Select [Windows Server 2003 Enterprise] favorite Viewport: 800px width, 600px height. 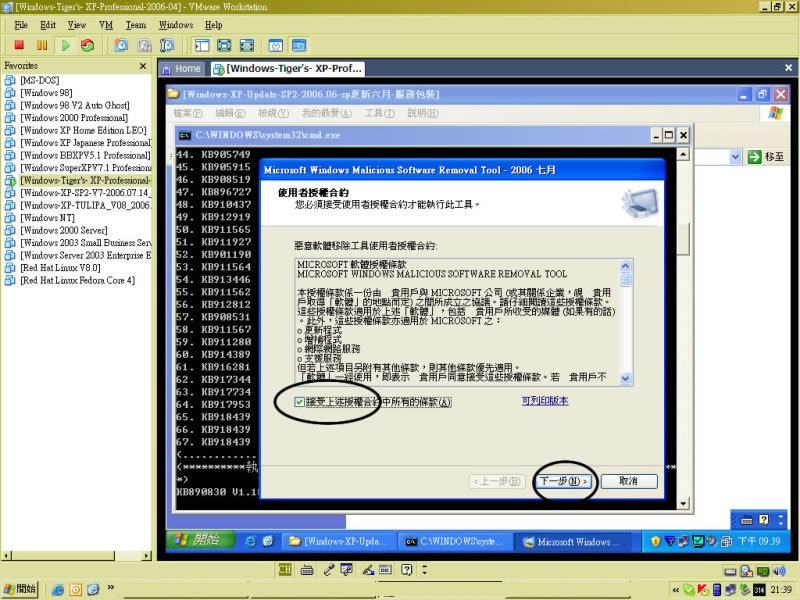click(x=86, y=256)
